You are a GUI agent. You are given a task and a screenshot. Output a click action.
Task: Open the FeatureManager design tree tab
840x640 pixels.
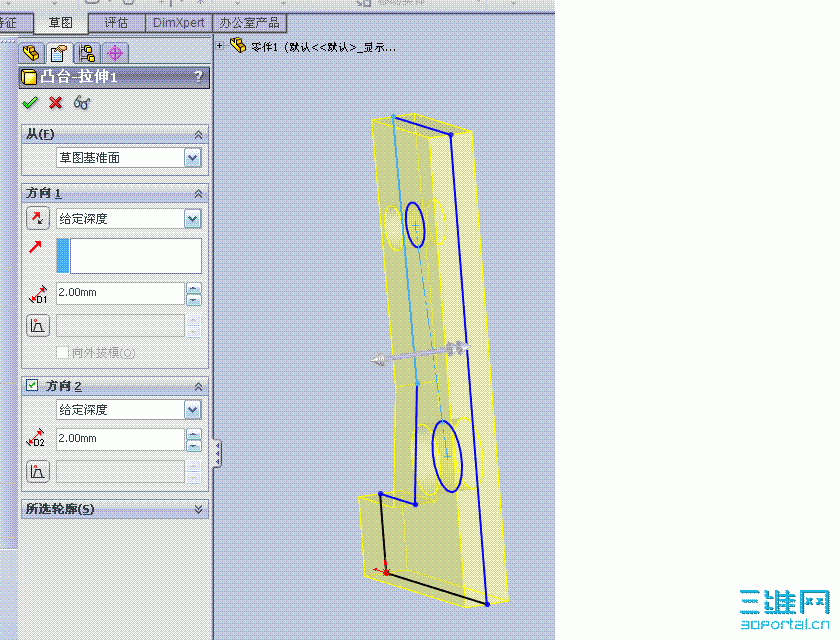[32, 53]
